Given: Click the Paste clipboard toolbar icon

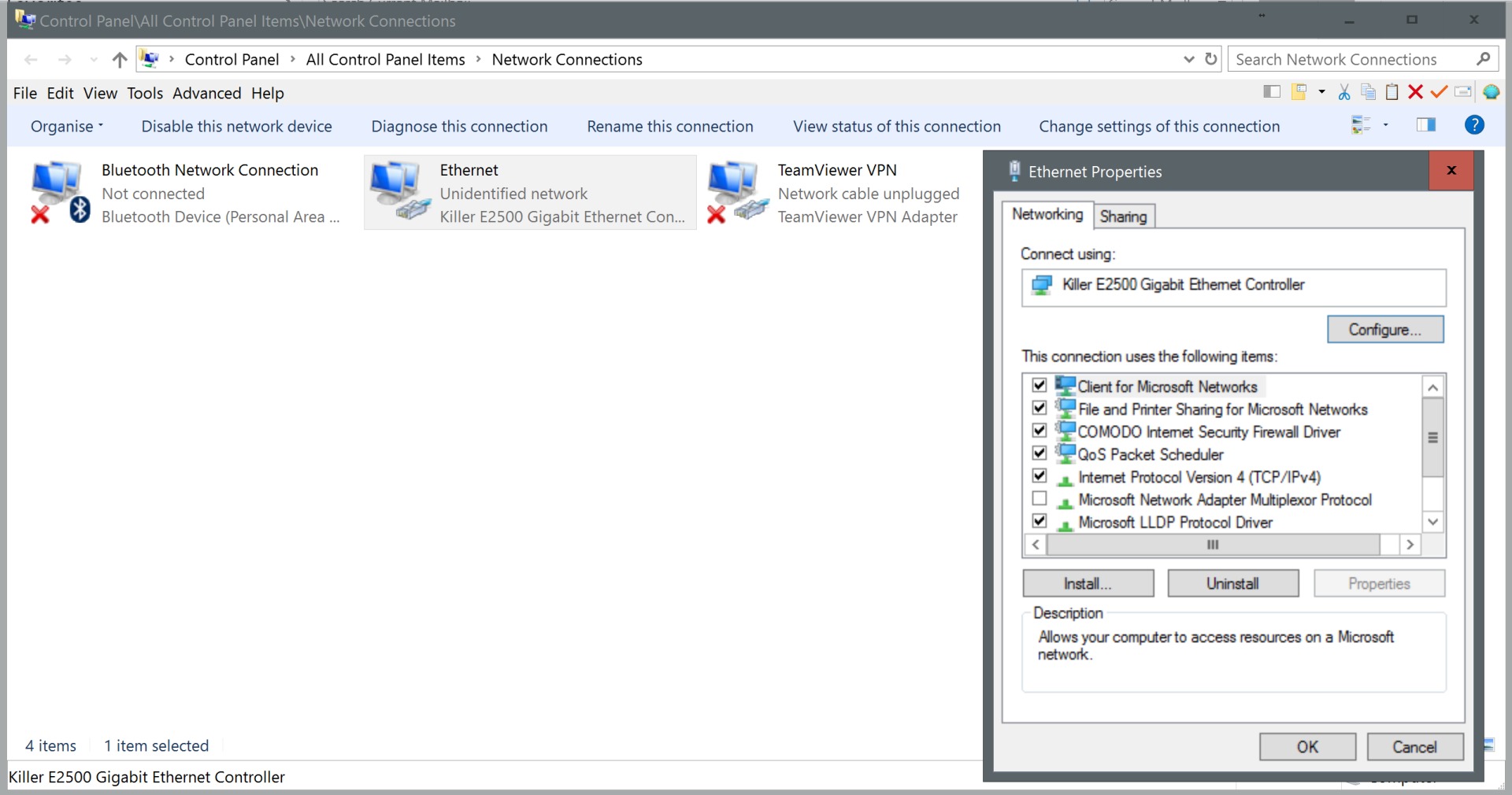Looking at the screenshot, I should pyautogui.click(x=1392, y=92).
